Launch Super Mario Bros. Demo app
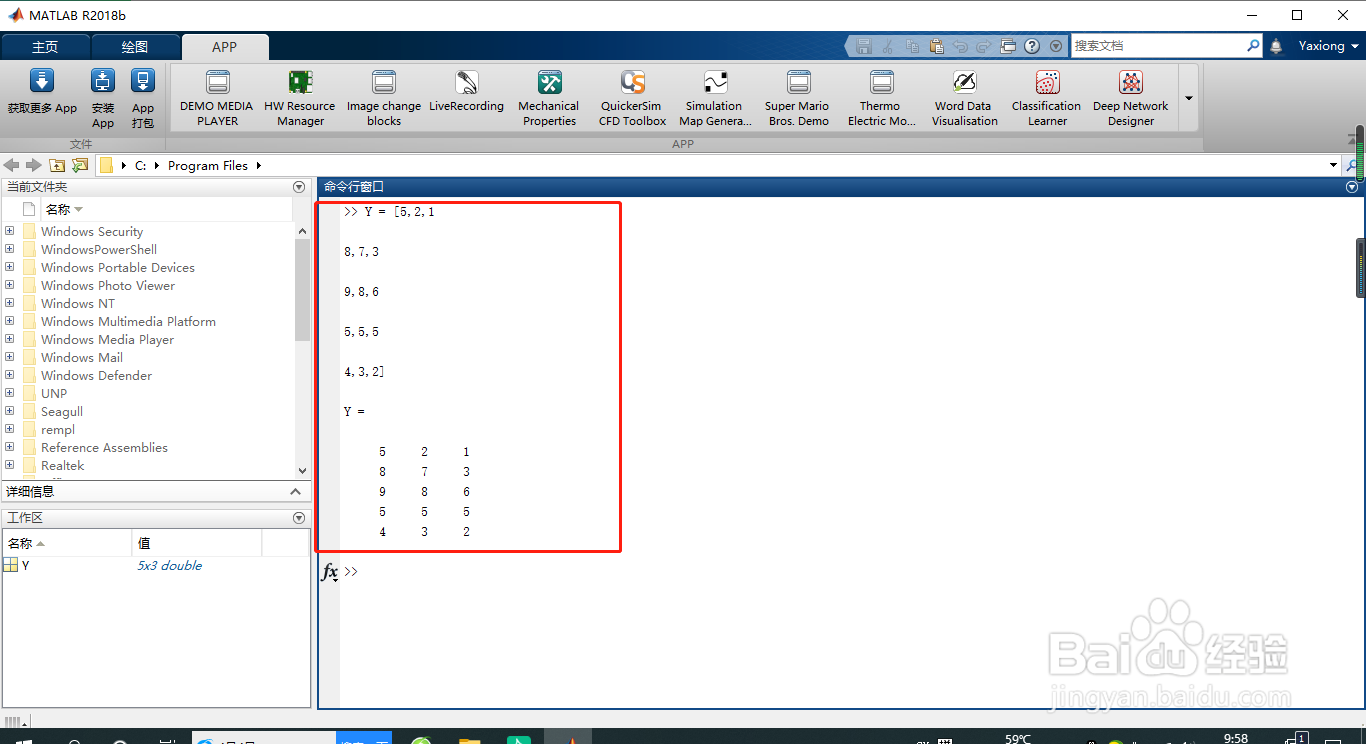The image size is (1366, 744). (x=798, y=98)
